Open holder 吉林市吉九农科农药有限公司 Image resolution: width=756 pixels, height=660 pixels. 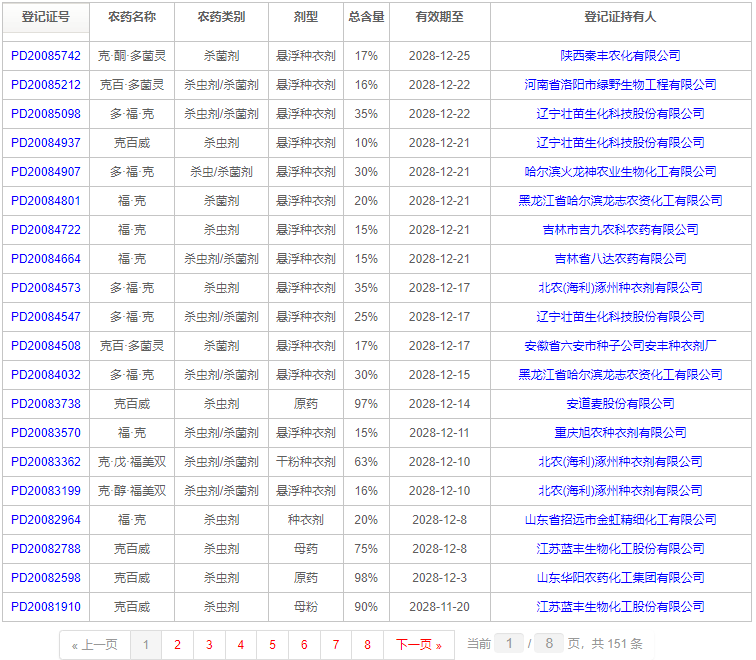620,230
